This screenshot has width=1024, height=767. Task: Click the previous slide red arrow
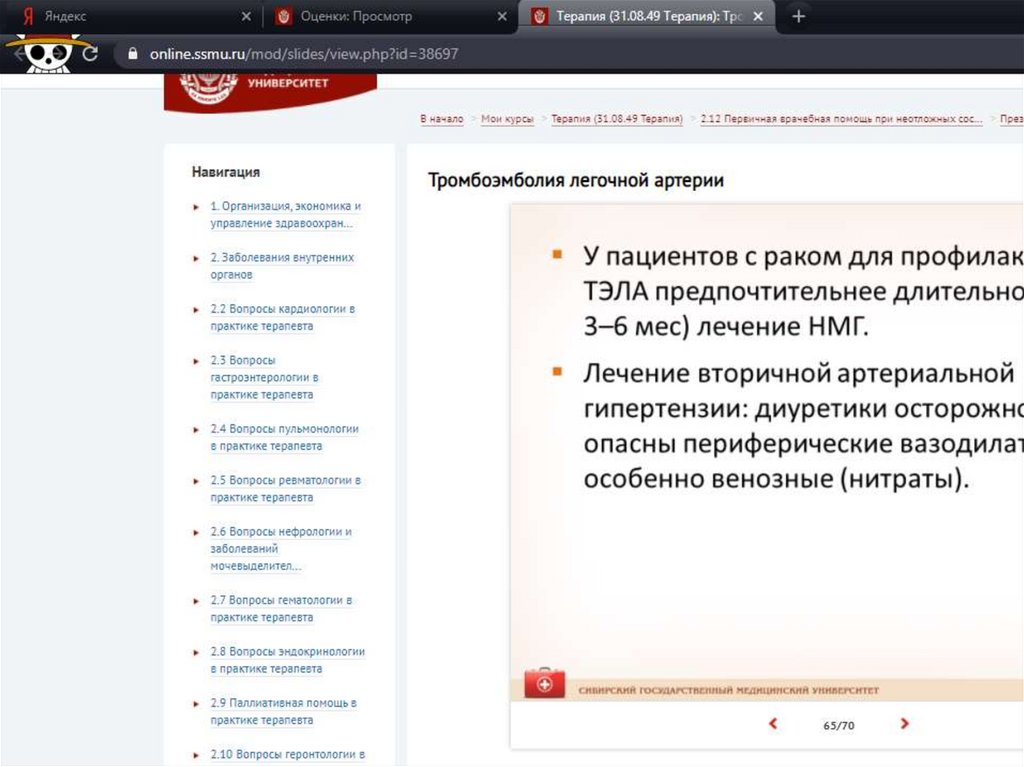click(772, 724)
